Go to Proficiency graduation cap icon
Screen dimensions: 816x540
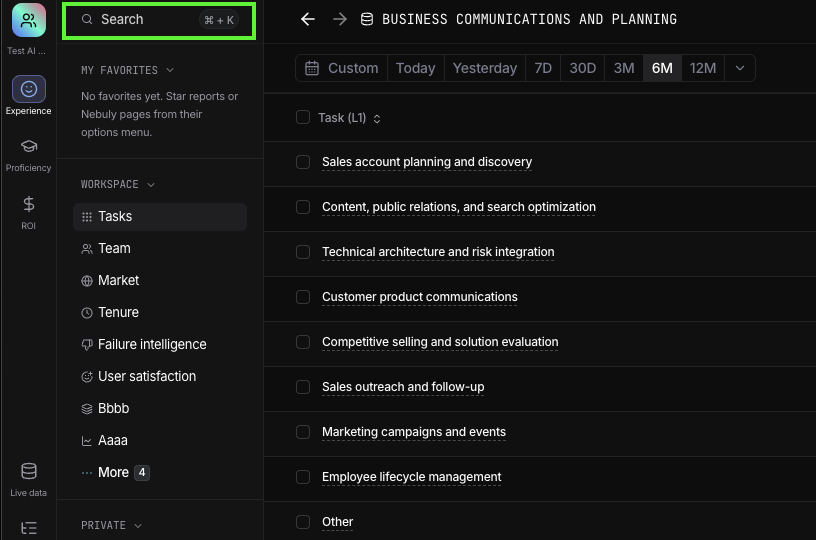click(x=29, y=146)
